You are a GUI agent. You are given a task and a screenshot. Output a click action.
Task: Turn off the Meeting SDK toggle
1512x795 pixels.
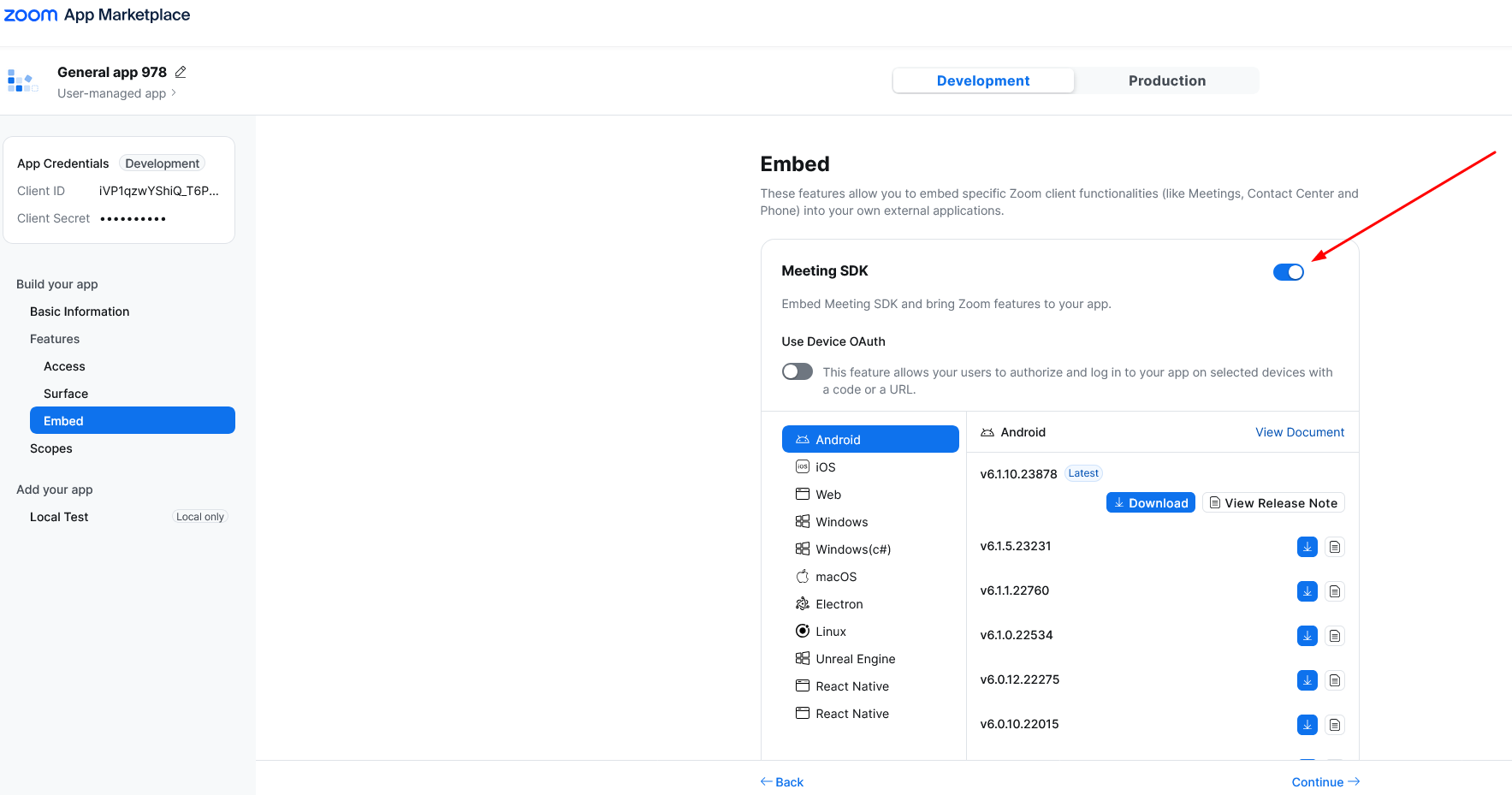click(1288, 272)
